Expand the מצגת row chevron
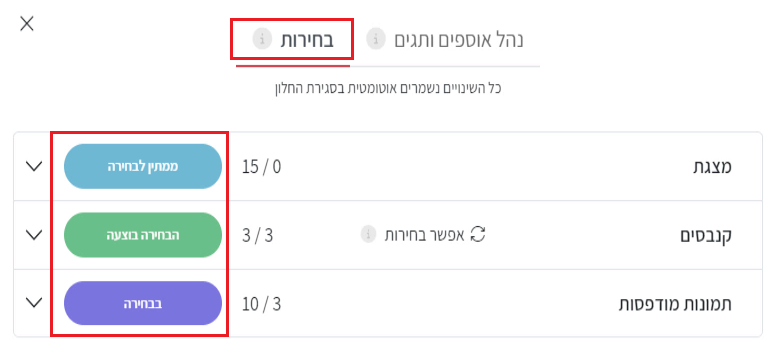 (34, 167)
